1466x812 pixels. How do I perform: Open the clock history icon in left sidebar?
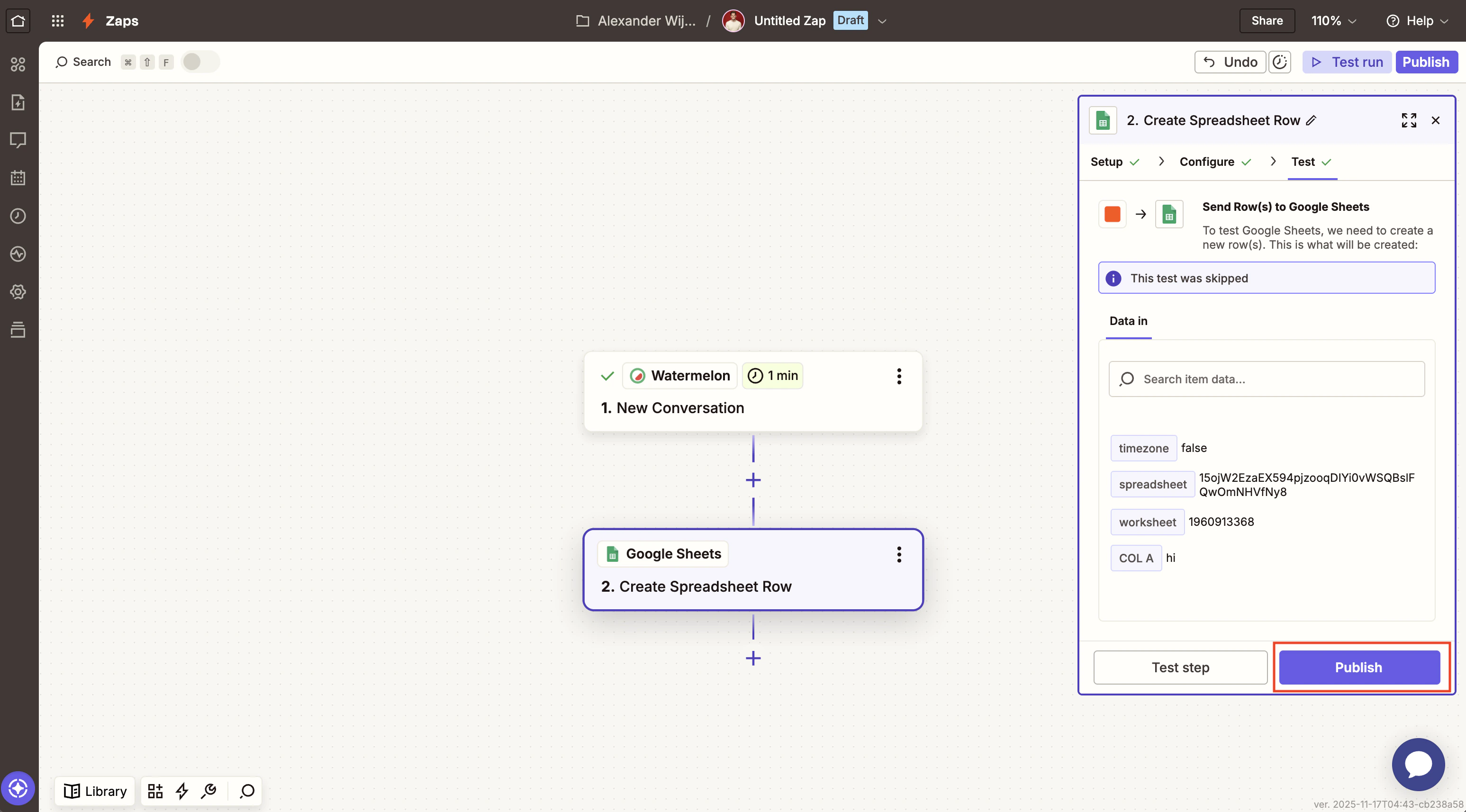click(18, 216)
